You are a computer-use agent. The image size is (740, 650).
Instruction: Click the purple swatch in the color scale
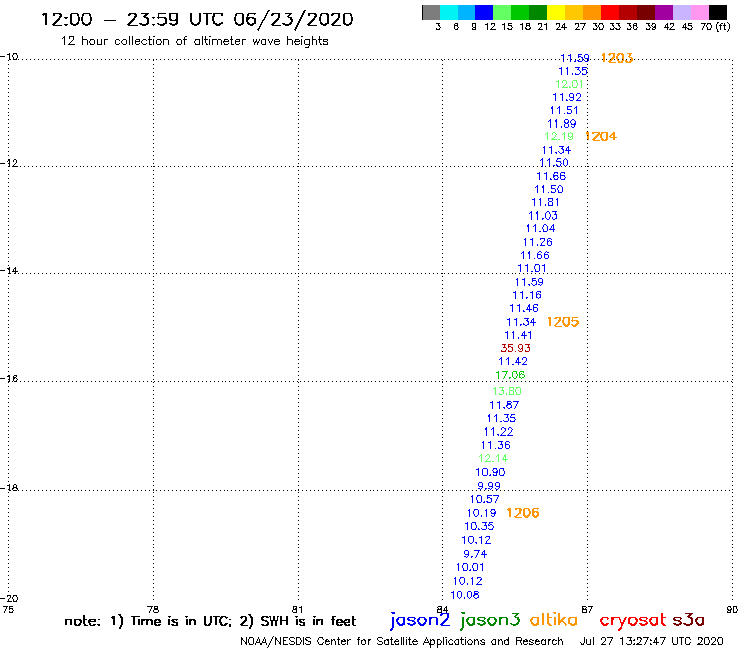[x=664, y=12]
